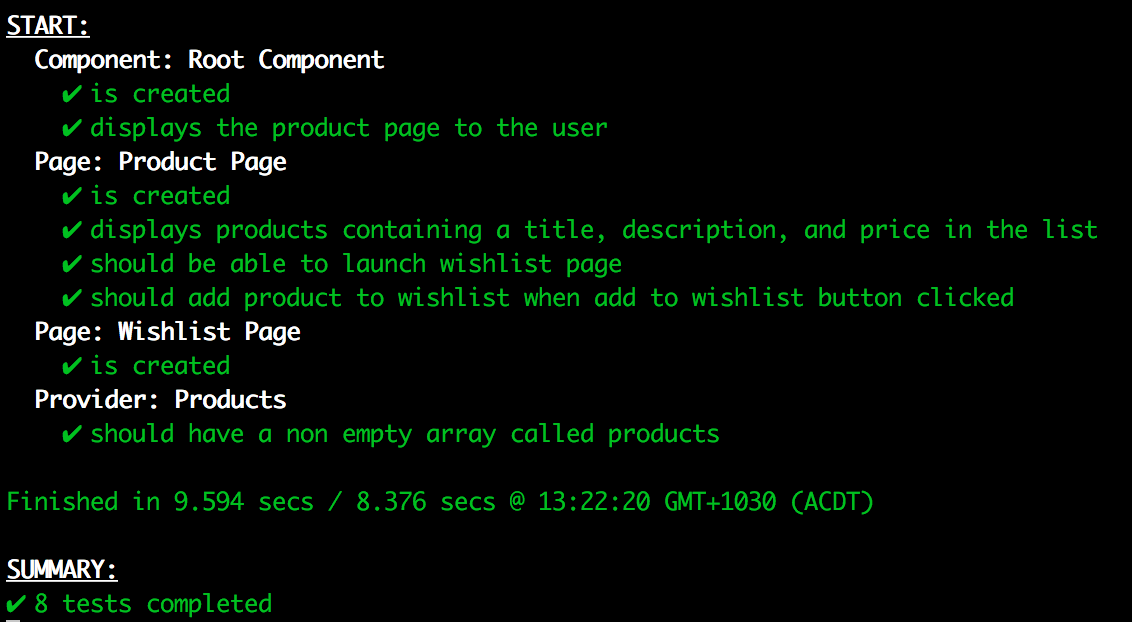The width and height of the screenshot is (1132, 622).
Task: Click the 'Page: Product Page' heading
Action: point(160,162)
